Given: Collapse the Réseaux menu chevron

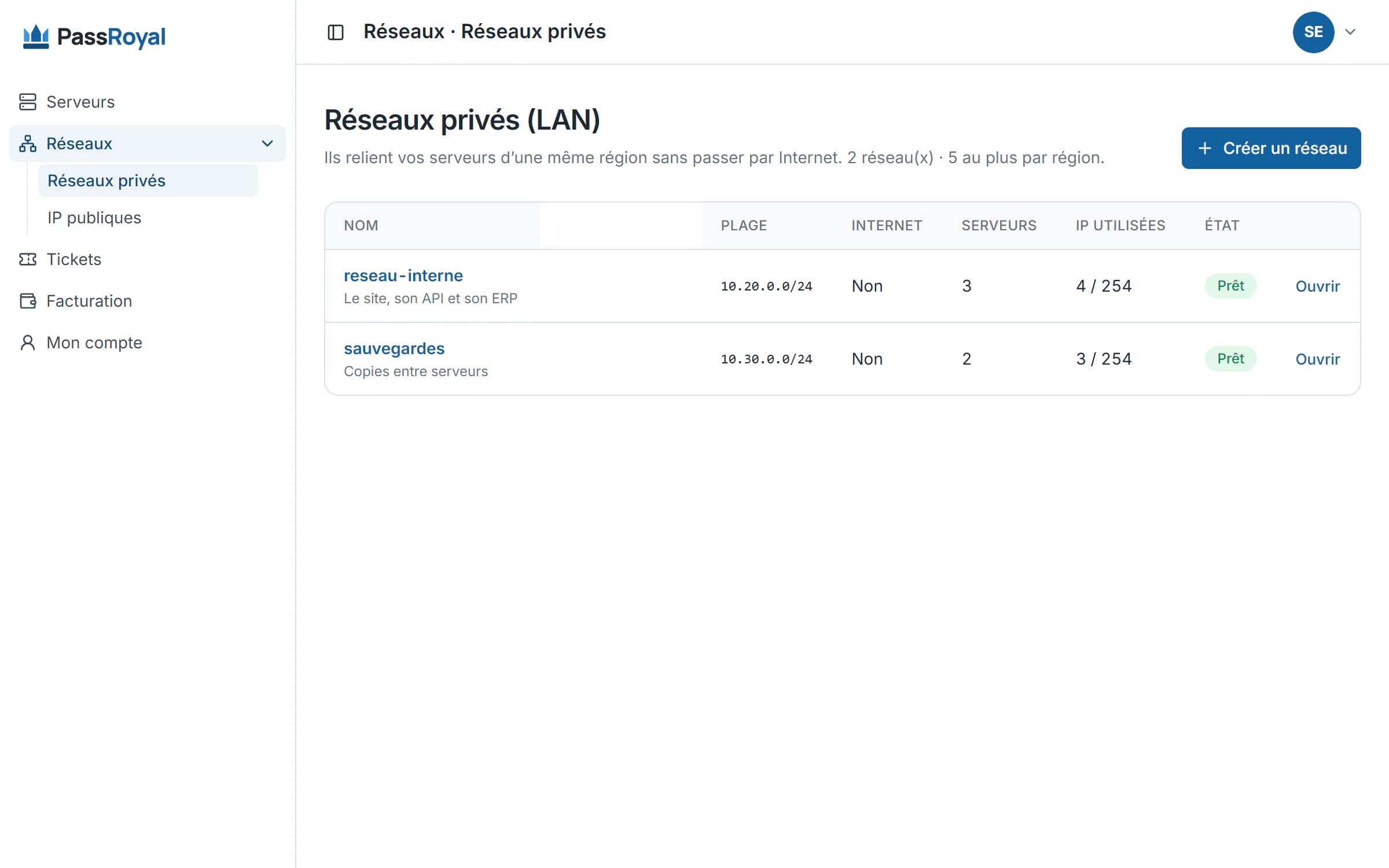Looking at the screenshot, I should click(267, 144).
